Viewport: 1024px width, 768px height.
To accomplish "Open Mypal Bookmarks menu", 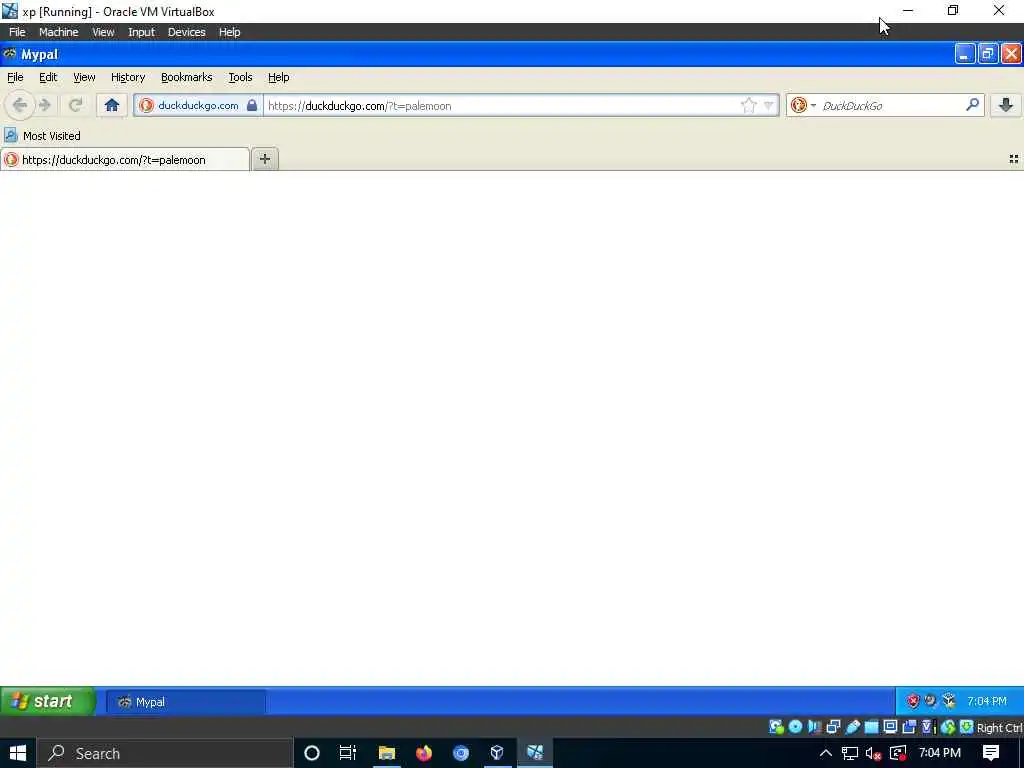I will (187, 77).
